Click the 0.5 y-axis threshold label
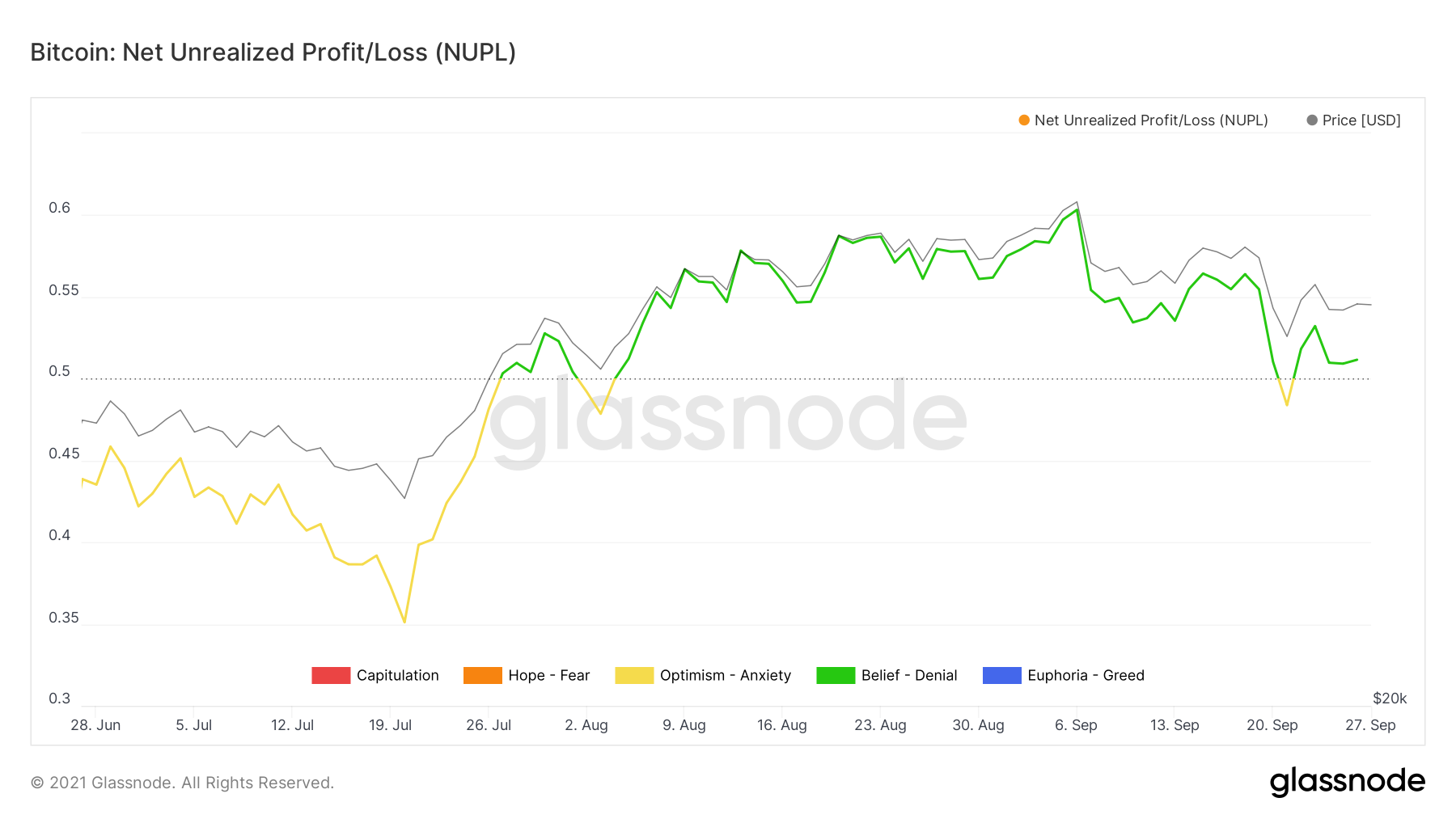1456x819 pixels. point(60,372)
